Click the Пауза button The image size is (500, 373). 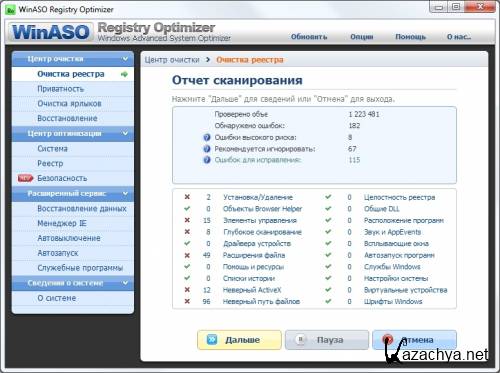pyautogui.click(x=327, y=340)
